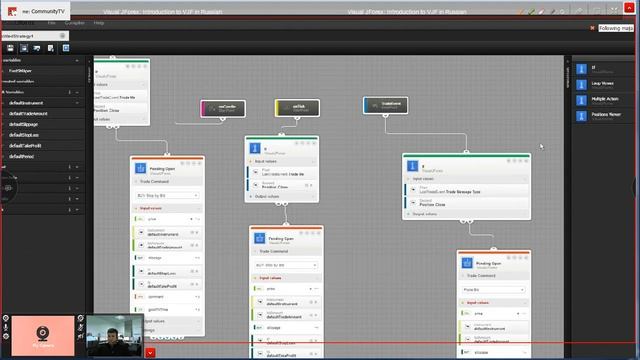Viewport: 640px width, 360px height.
Task: Click the Trade Message Type row in right If block
Action: (466, 190)
